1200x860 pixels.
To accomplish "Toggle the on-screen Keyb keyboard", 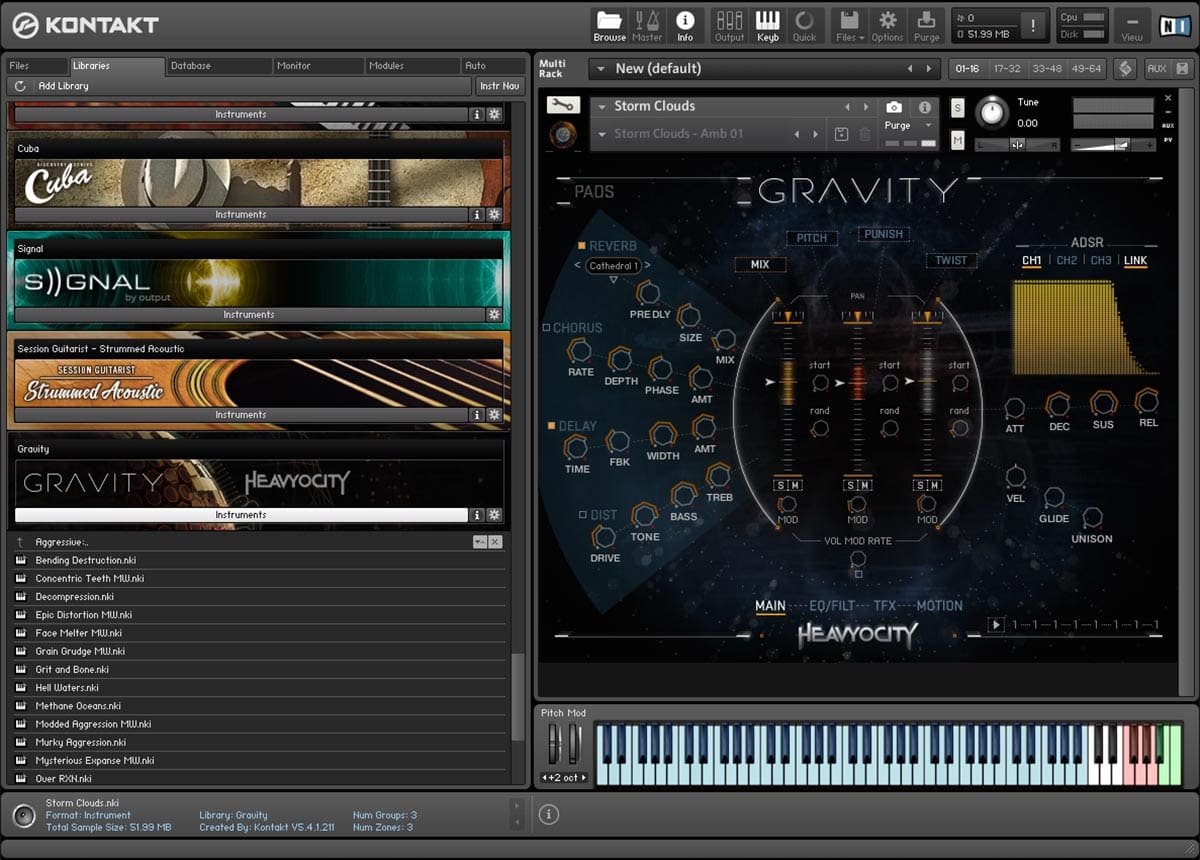I will 767,25.
